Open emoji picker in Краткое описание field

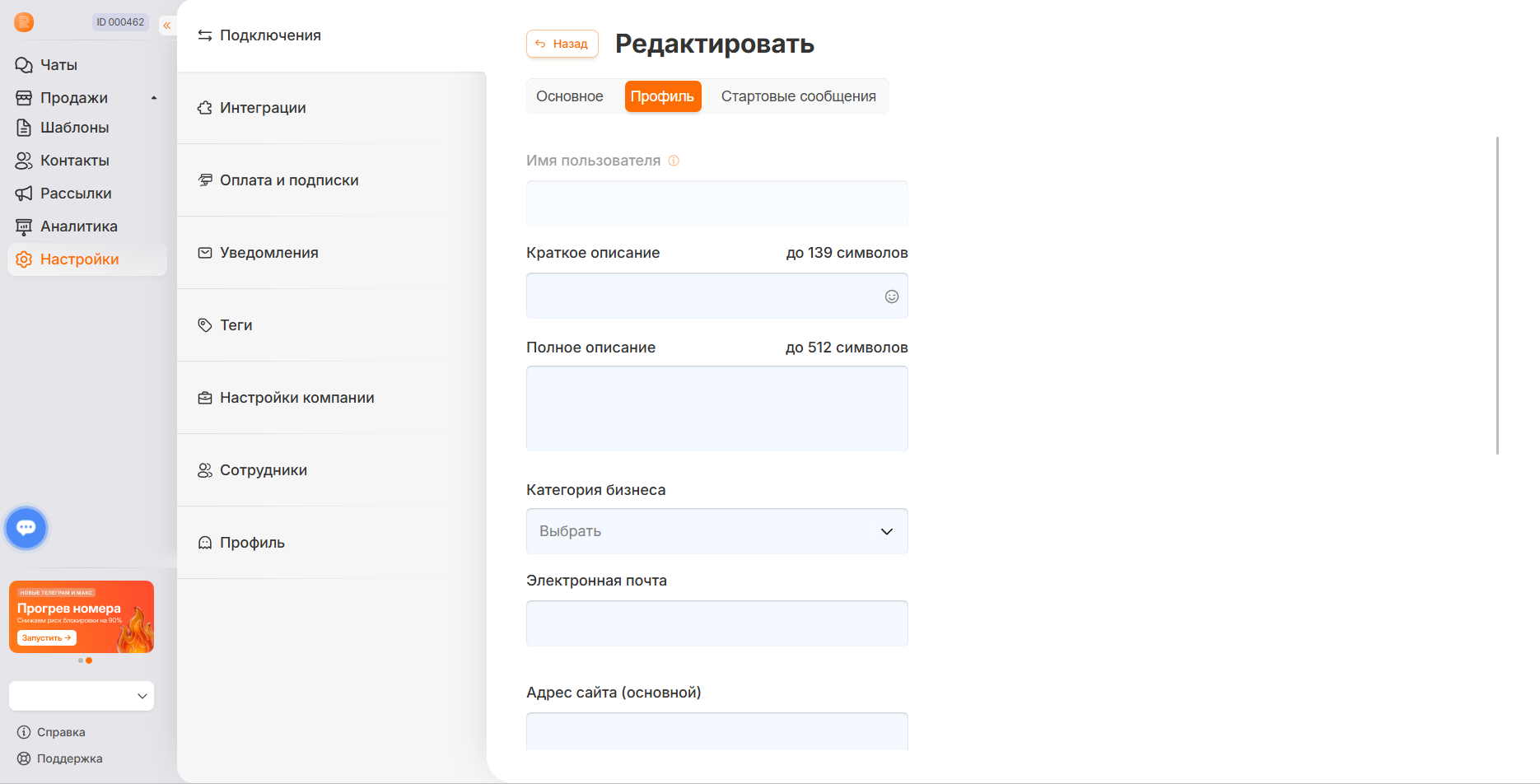(x=892, y=296)
